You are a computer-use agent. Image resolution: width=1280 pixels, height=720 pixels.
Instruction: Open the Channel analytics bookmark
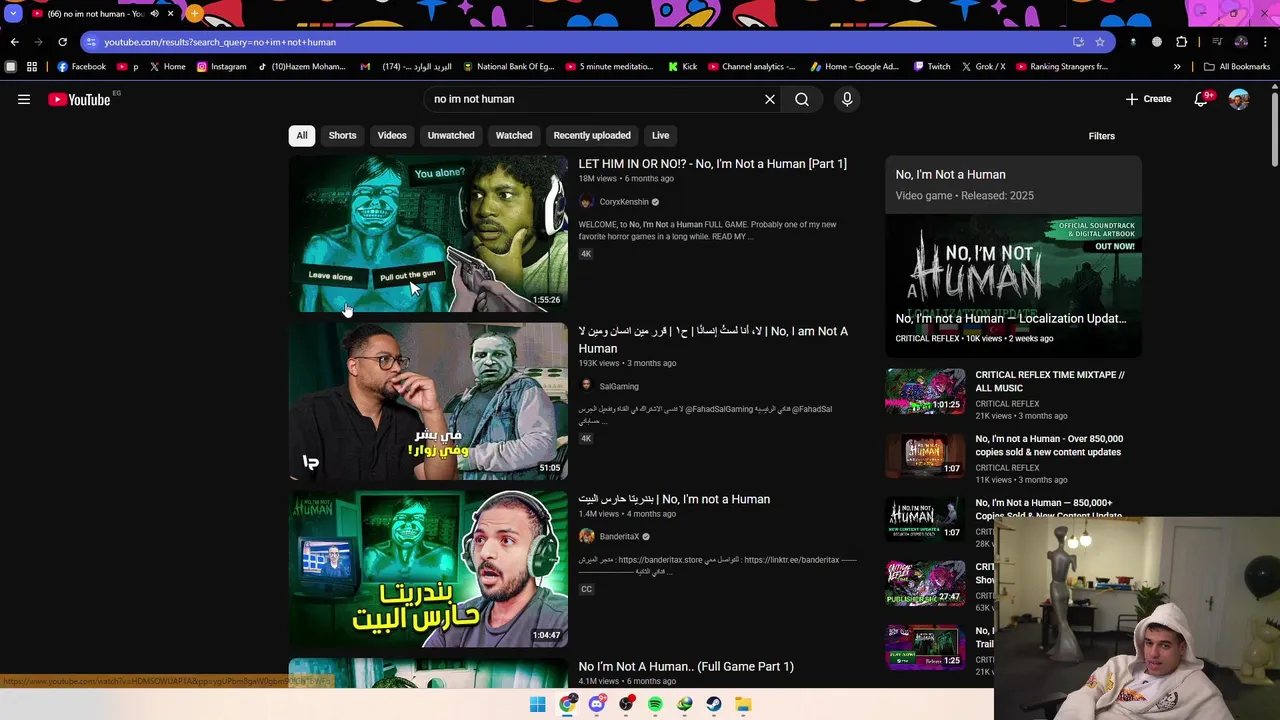(x=751, y=67)
